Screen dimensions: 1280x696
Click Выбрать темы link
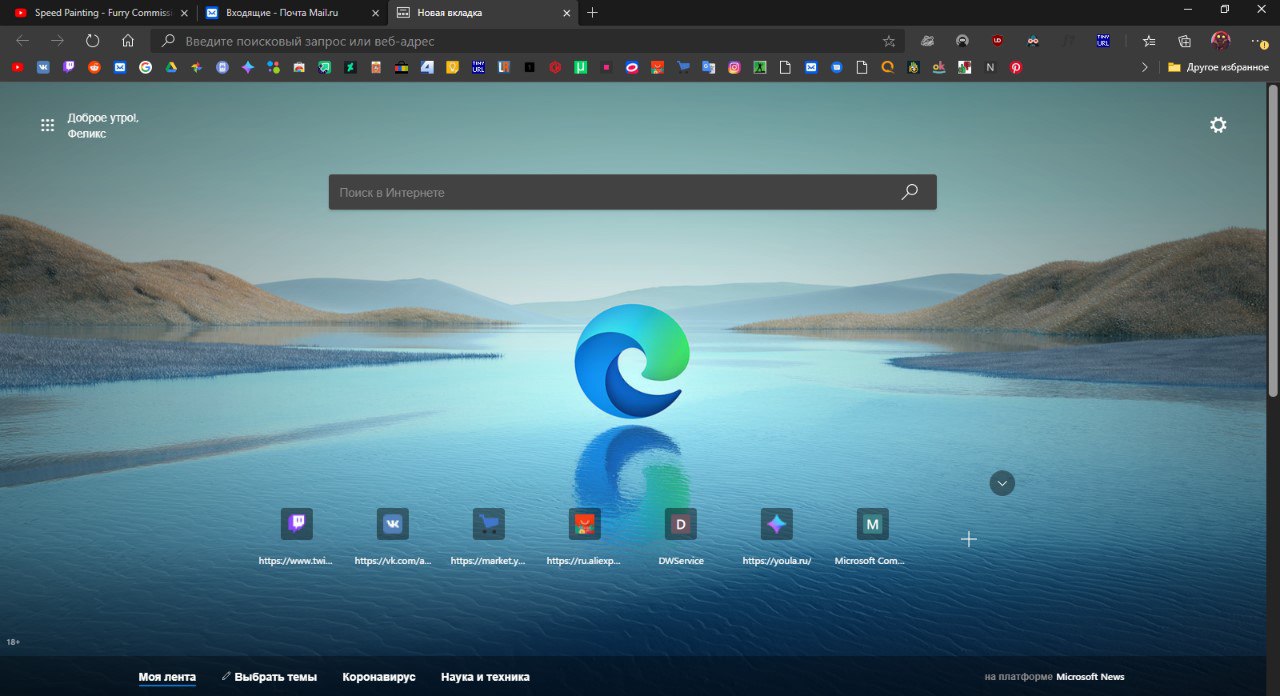[269, 677]
